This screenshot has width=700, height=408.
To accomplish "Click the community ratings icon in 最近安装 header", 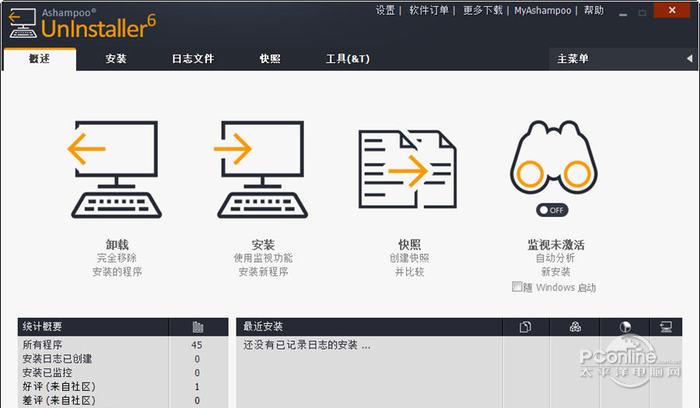I will (575, 327).
